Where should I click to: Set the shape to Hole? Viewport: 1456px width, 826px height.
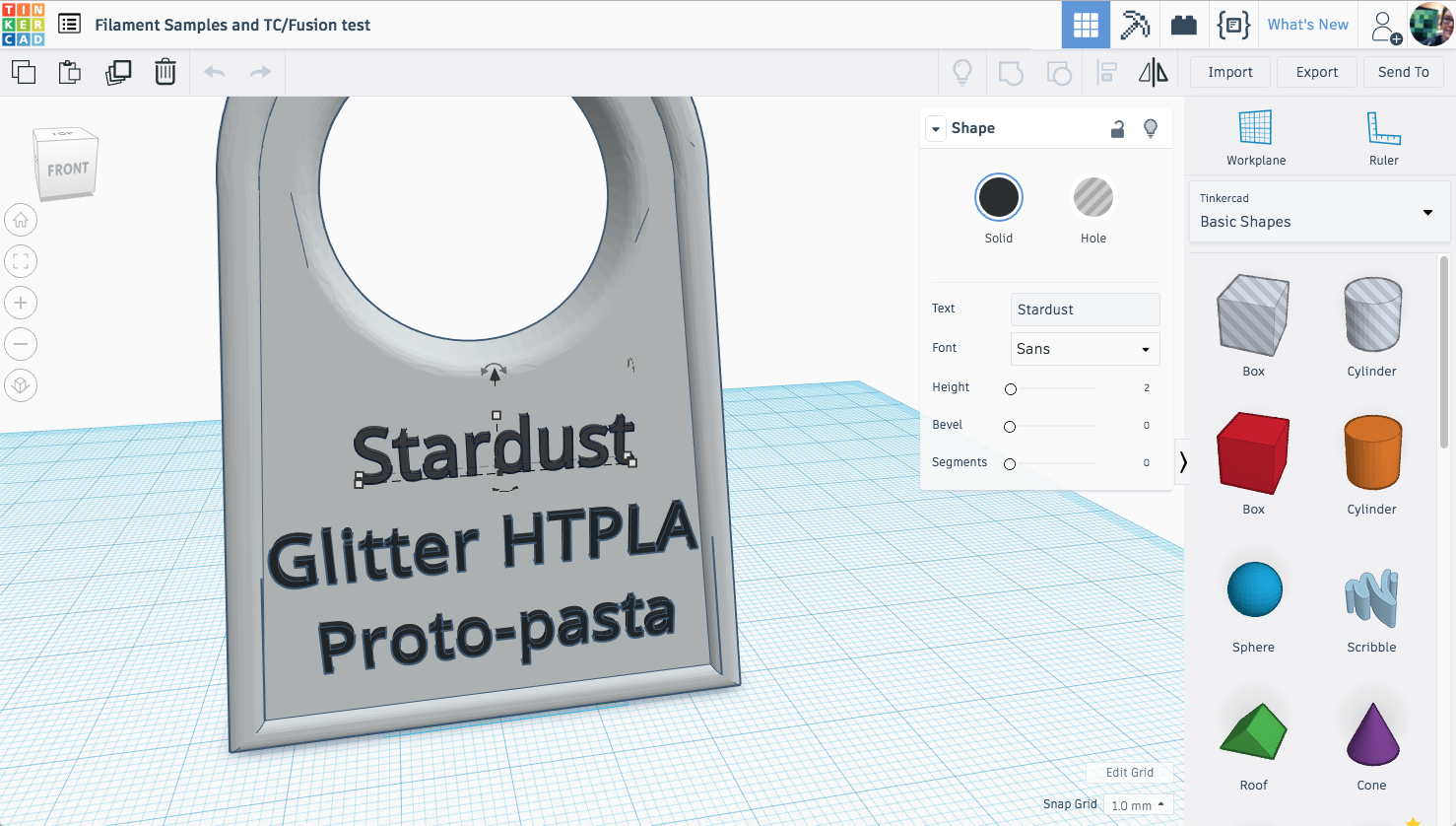point(1093,198)
